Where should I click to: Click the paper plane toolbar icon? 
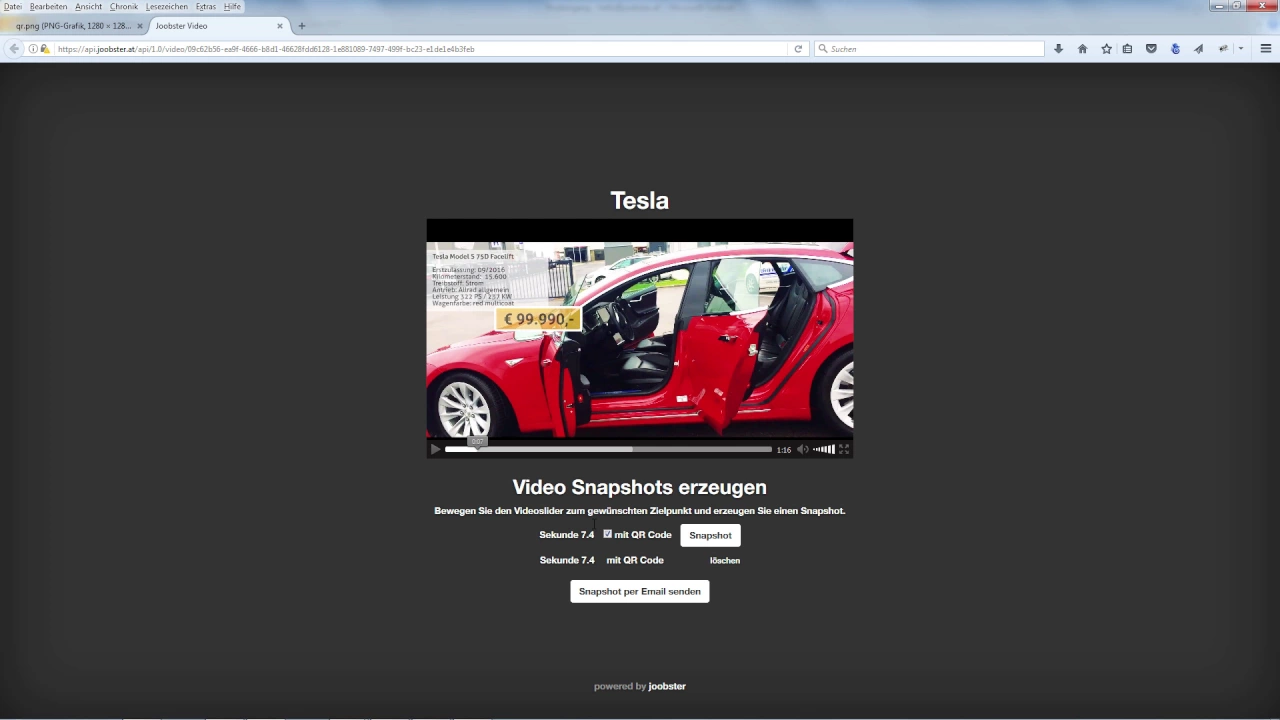tap(1198, 49)
